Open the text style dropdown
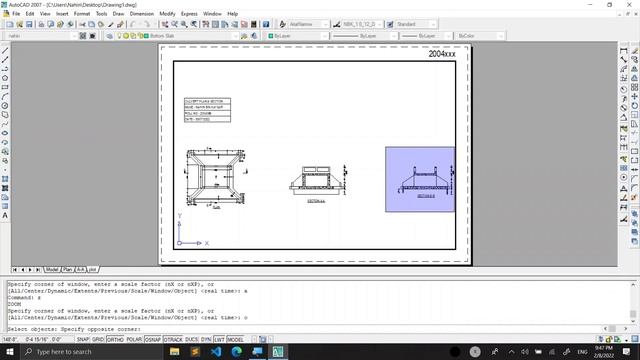This screenshot has width=640, height=360. [x=309, y=24]
